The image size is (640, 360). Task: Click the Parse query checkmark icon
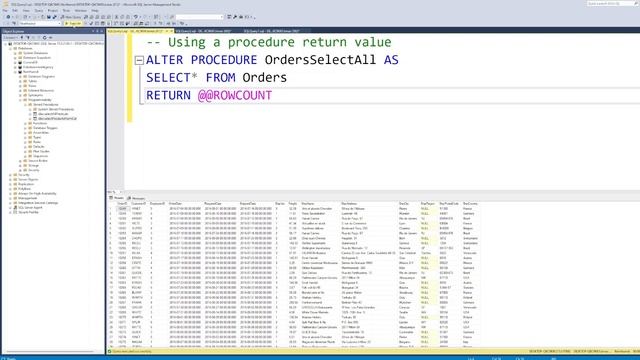[91, 24]
